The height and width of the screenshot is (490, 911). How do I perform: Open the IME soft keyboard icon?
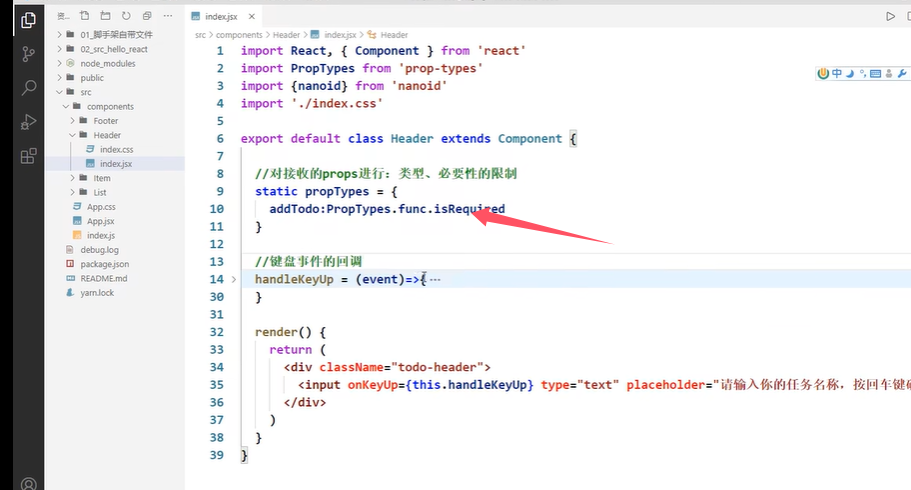(876, 73)
